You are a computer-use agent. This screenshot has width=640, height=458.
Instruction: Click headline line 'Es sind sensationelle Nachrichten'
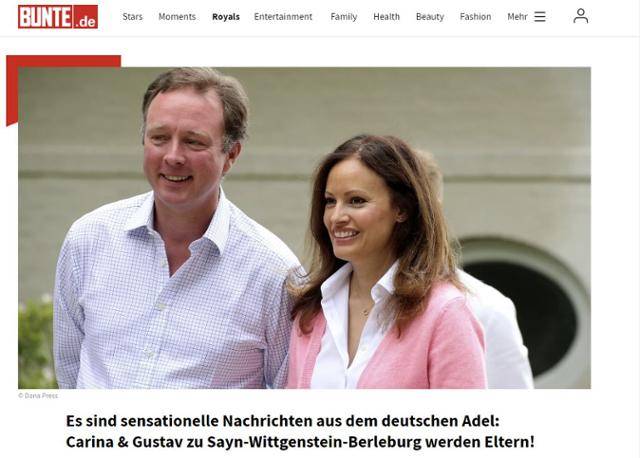282,421
